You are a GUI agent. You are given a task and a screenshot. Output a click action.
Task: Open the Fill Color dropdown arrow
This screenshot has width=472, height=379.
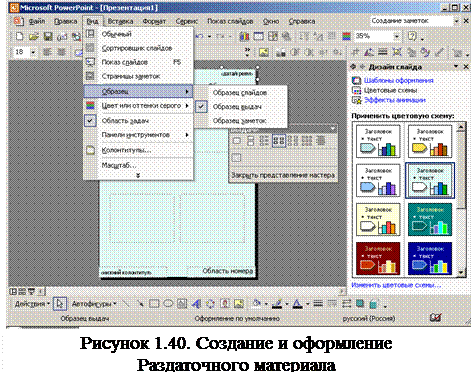266,304
